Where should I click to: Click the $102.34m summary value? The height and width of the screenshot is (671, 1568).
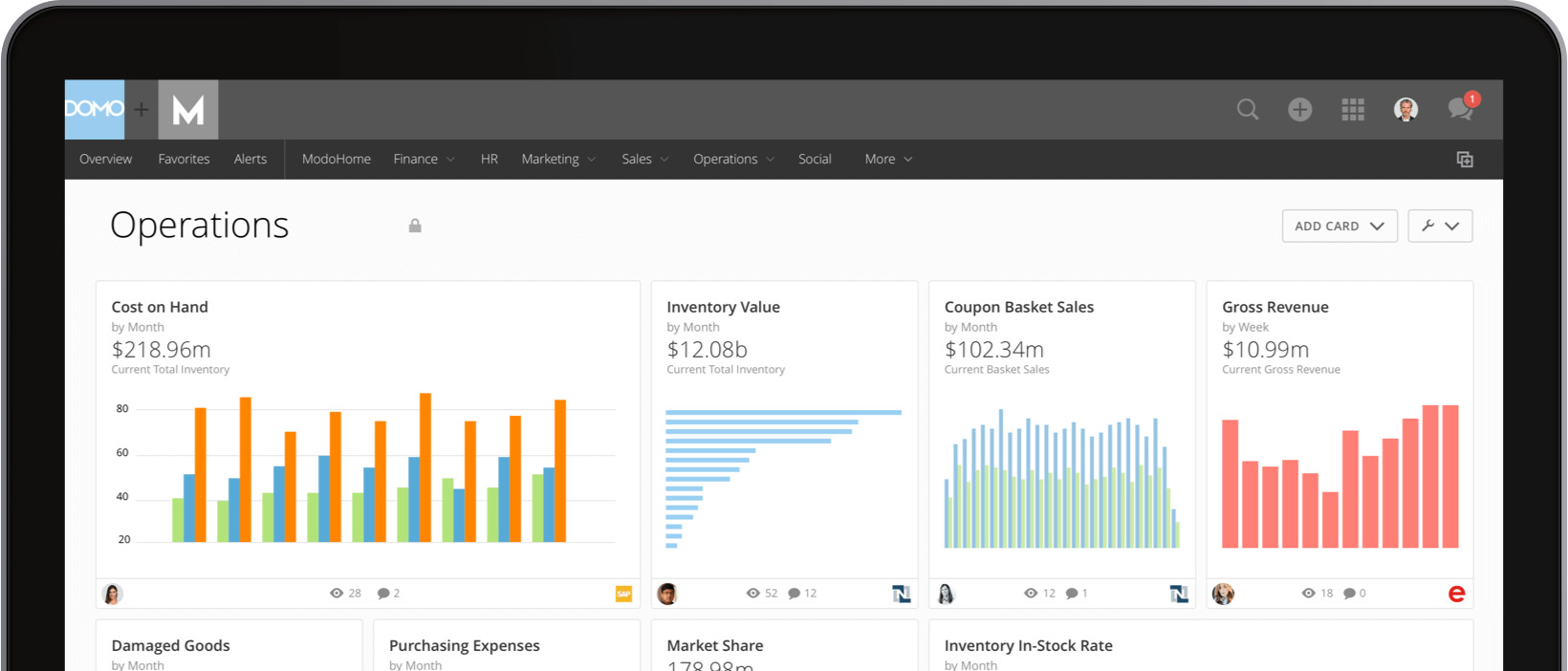click(994, 350)
